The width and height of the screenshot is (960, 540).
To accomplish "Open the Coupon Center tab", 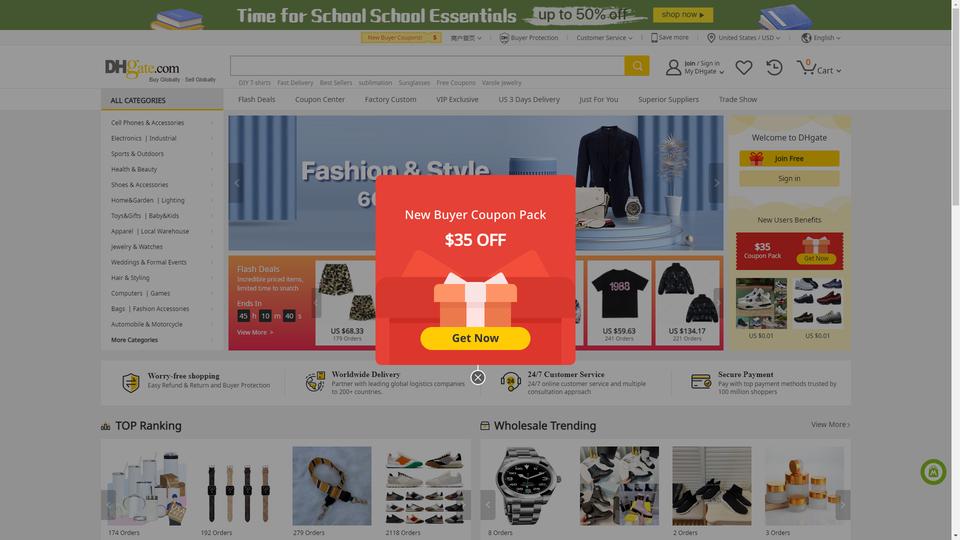I will (320, 99).
